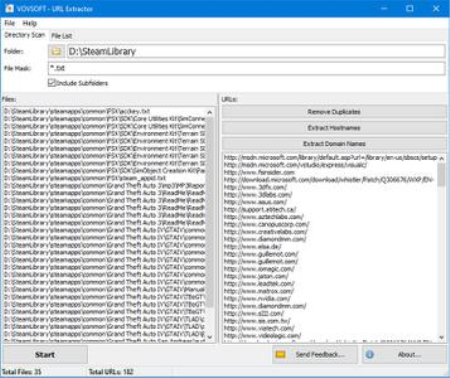Screen dimensions: 450x378
Task: Select the download.microsoft.com URL row
Action: click(x=329, y=180)
